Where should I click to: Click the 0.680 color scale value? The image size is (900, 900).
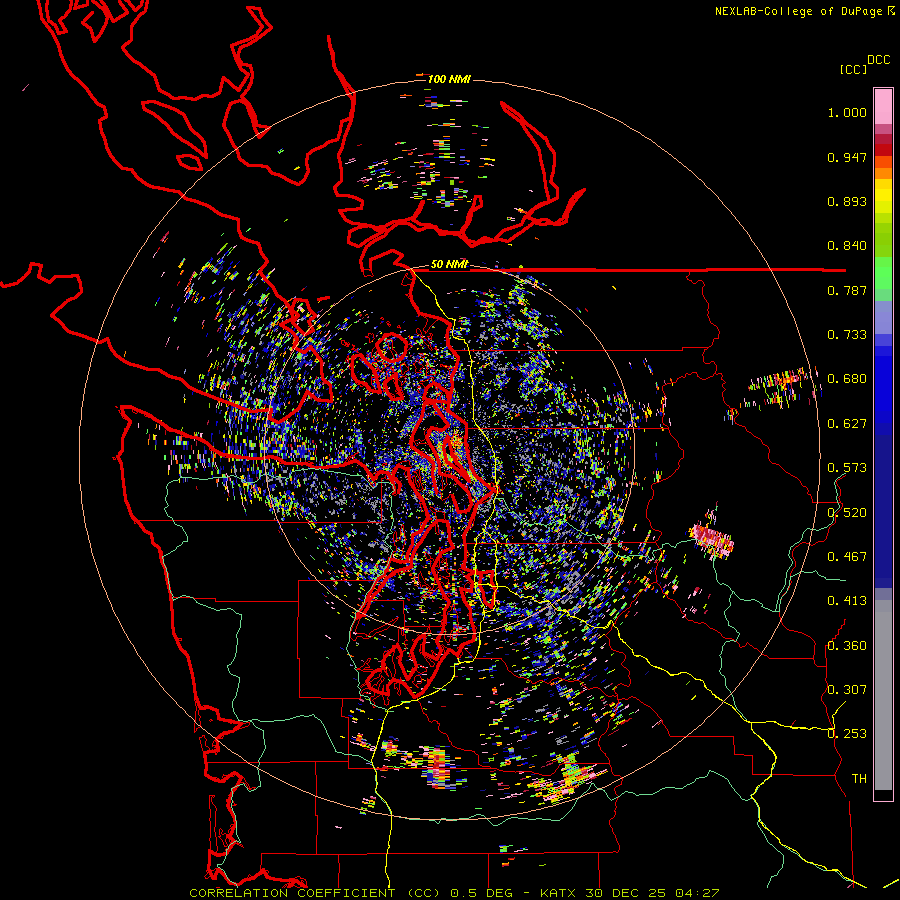(x=847, y=379)
